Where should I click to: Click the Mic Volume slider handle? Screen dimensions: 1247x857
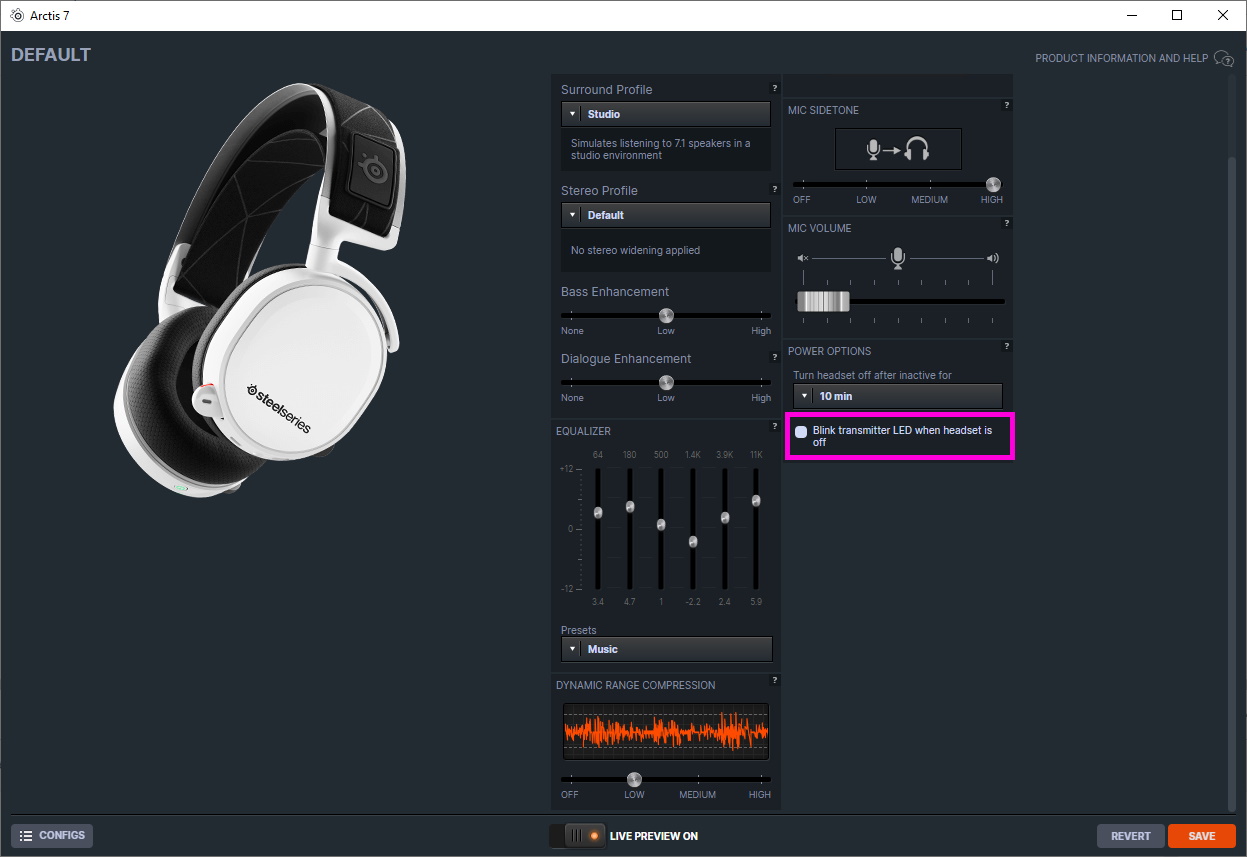point(823,301)
